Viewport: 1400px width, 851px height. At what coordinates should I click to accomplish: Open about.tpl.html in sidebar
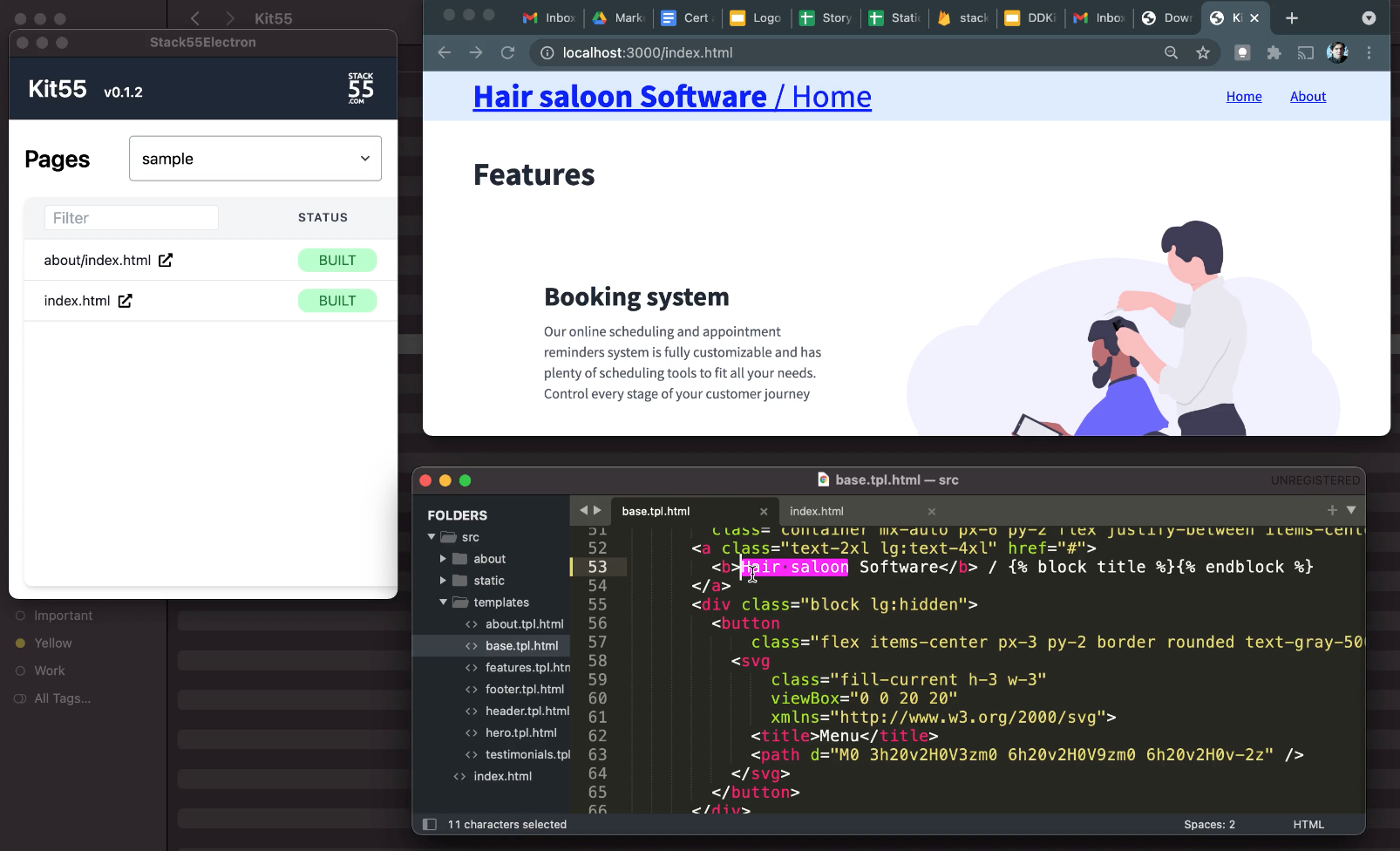point(525,624)
